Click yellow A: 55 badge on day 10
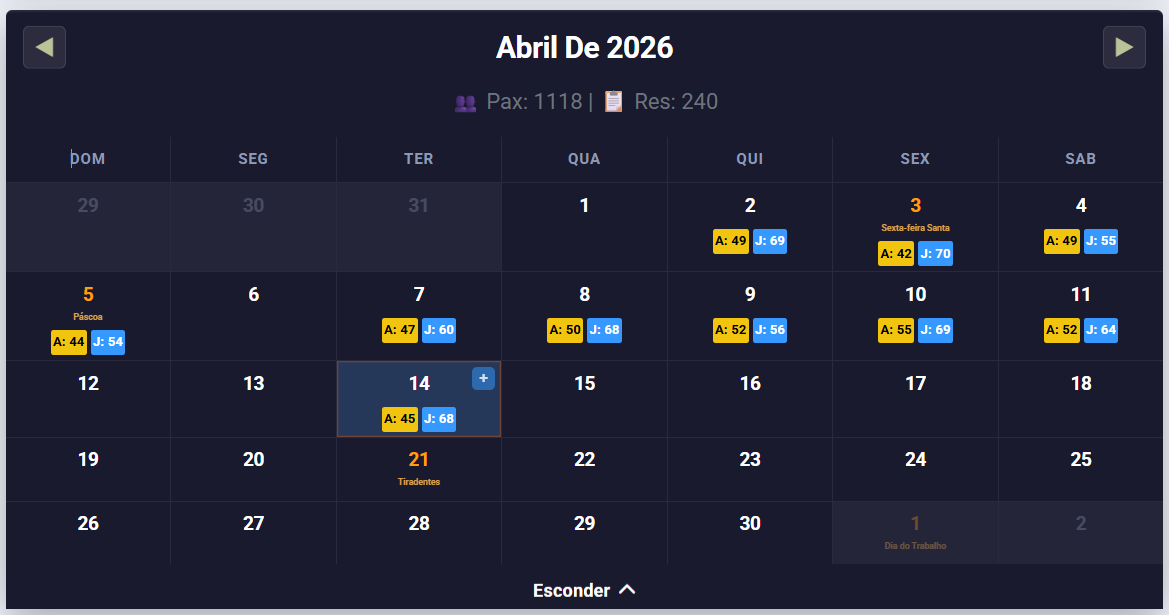 [896, 330]
